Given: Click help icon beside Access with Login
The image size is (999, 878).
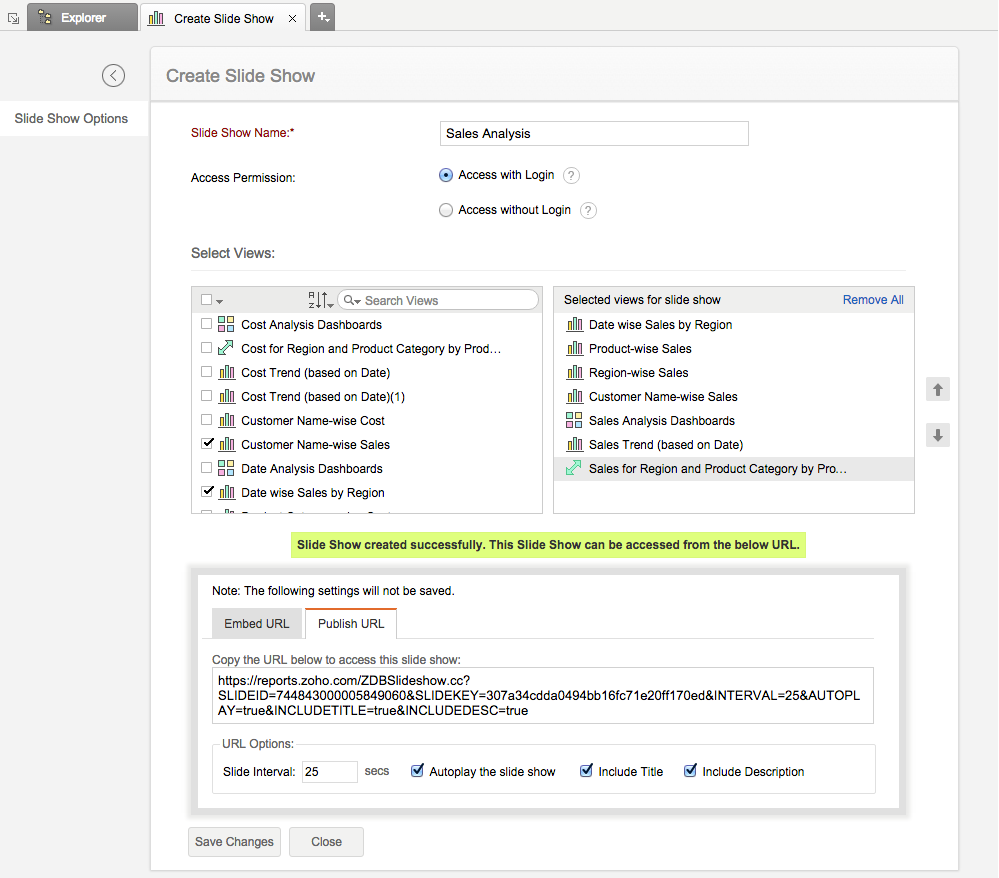Looking at the screenshot, I should click(571, 176).
